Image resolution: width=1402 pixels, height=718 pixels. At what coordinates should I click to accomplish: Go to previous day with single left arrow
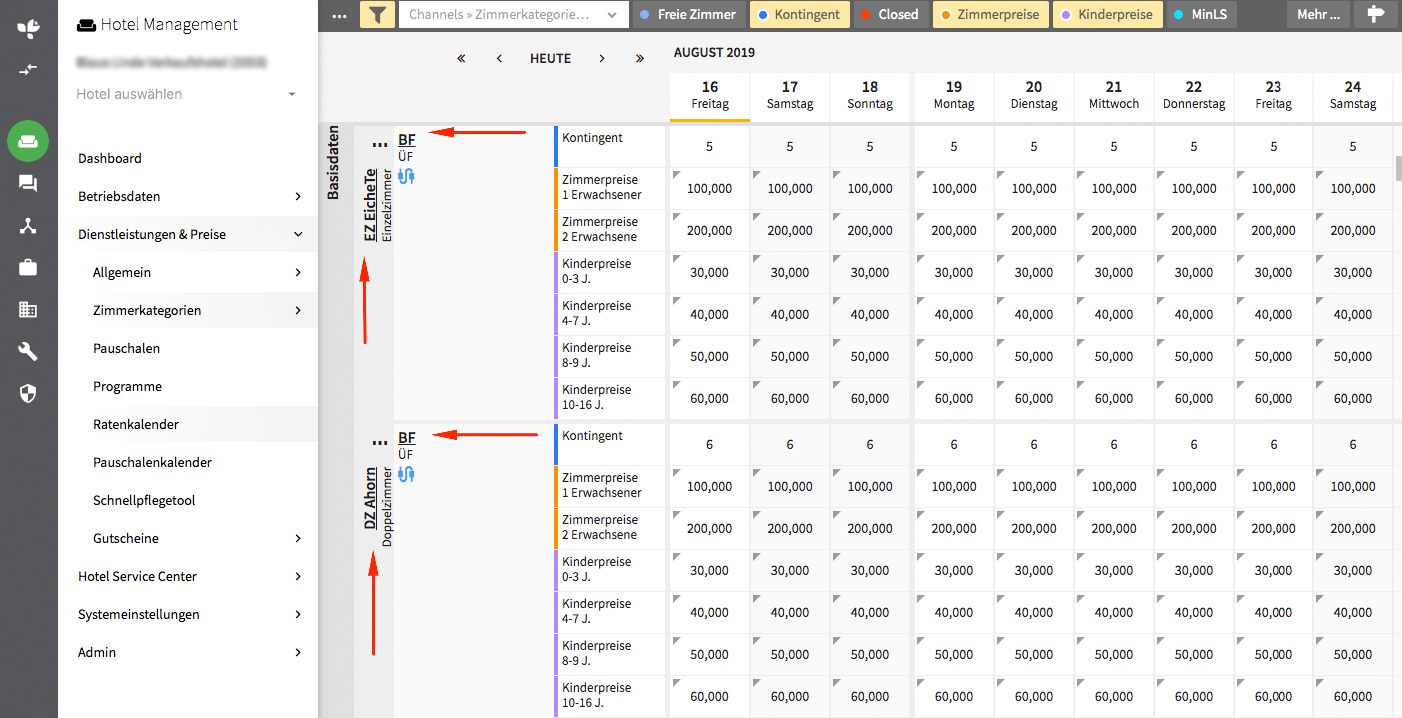(499, 58)
